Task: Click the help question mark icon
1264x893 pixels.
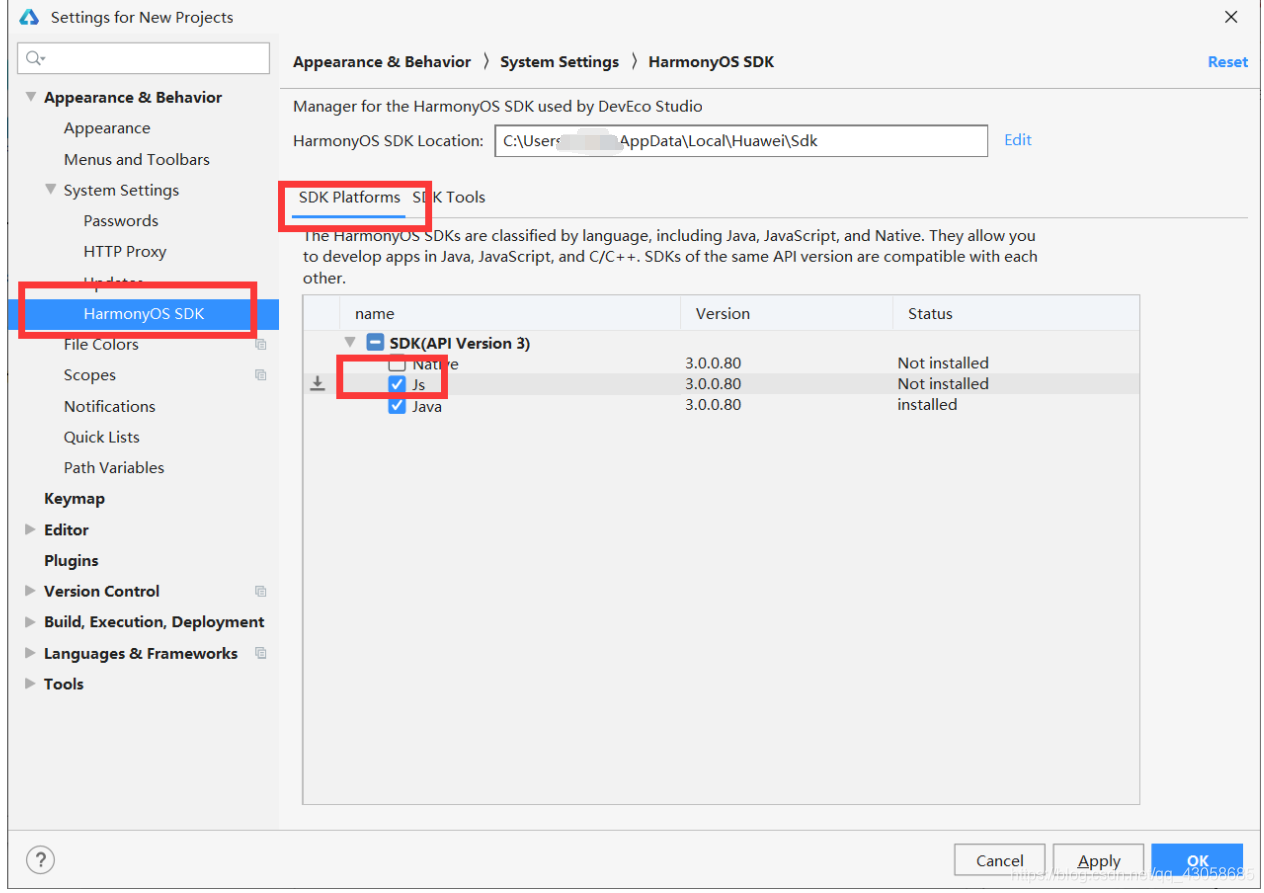Action: coord(40,859)
